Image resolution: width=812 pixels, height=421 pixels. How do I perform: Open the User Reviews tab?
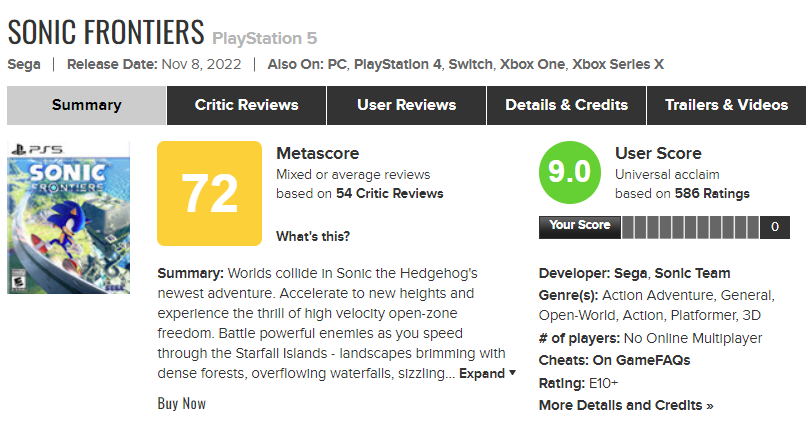pos(406,105)
